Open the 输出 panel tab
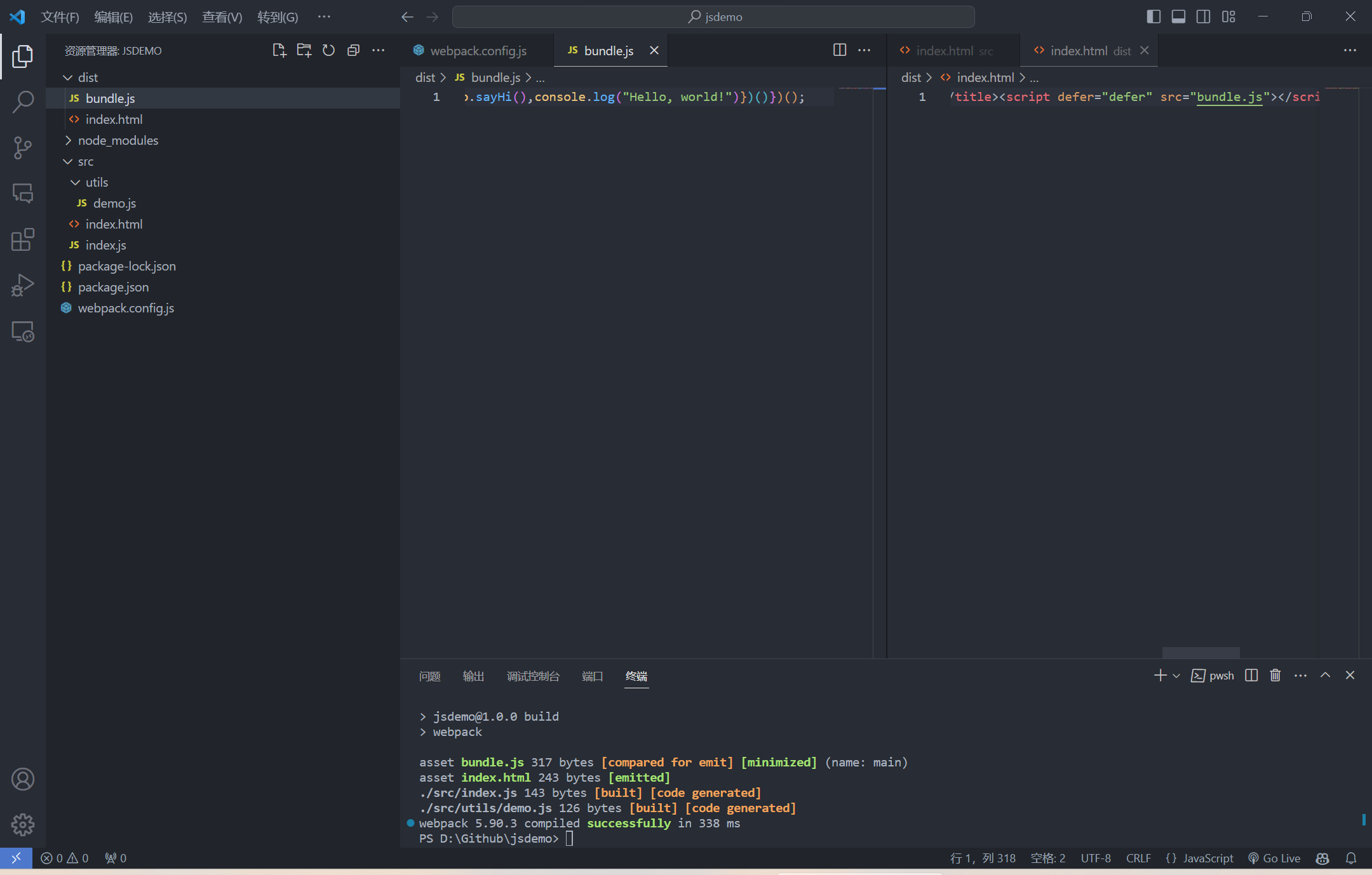 tap(473, 676)
